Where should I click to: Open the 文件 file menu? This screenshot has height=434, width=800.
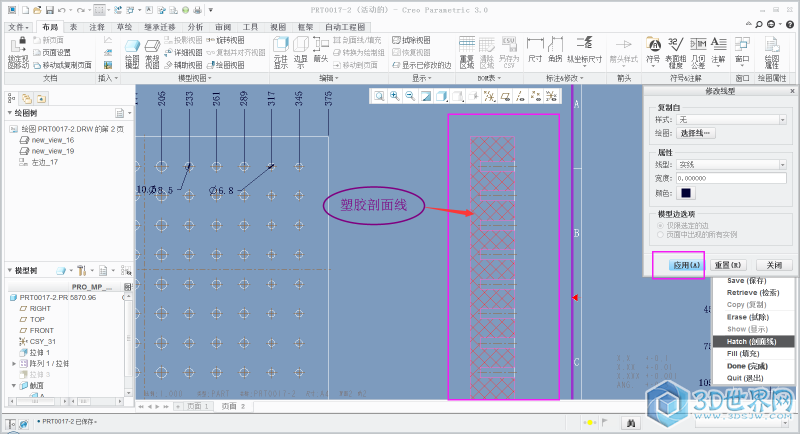[x=18, y=27]
